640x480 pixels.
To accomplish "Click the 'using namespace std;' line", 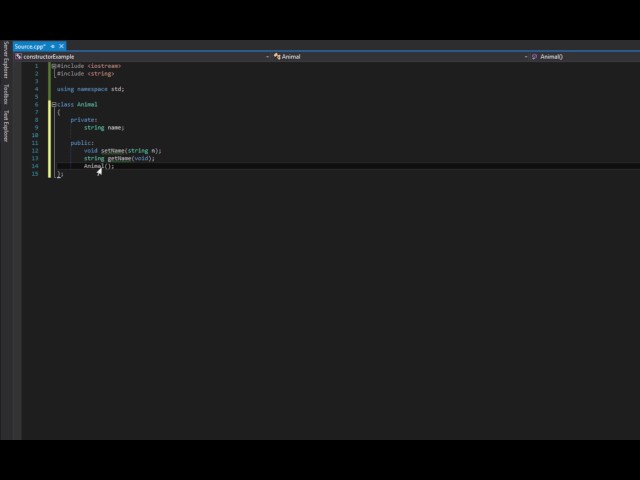I will (x=90, y=89).
